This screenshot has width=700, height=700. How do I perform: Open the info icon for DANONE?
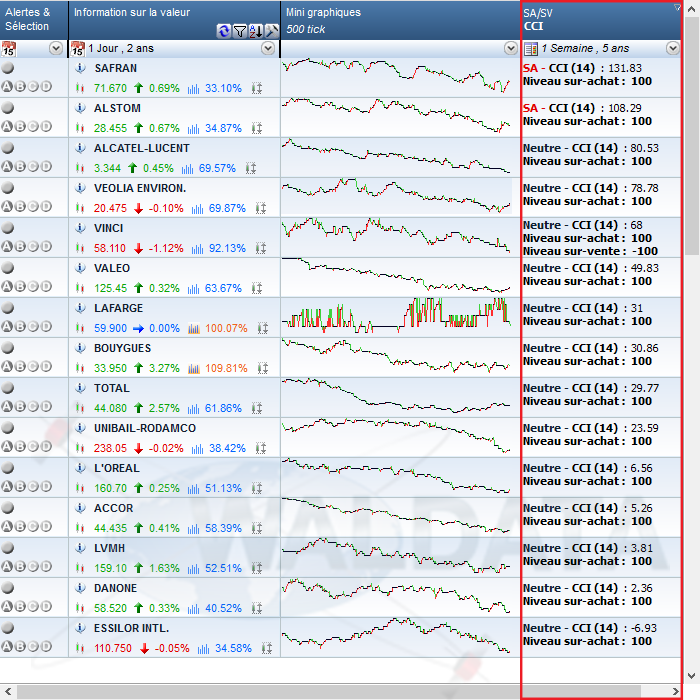[80, 588]
